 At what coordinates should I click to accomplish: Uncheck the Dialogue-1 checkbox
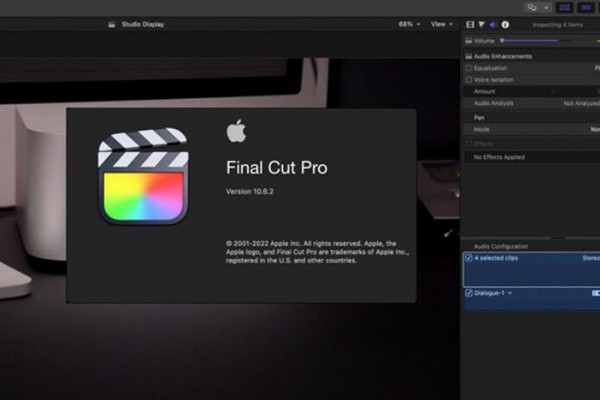coord(469,293)
